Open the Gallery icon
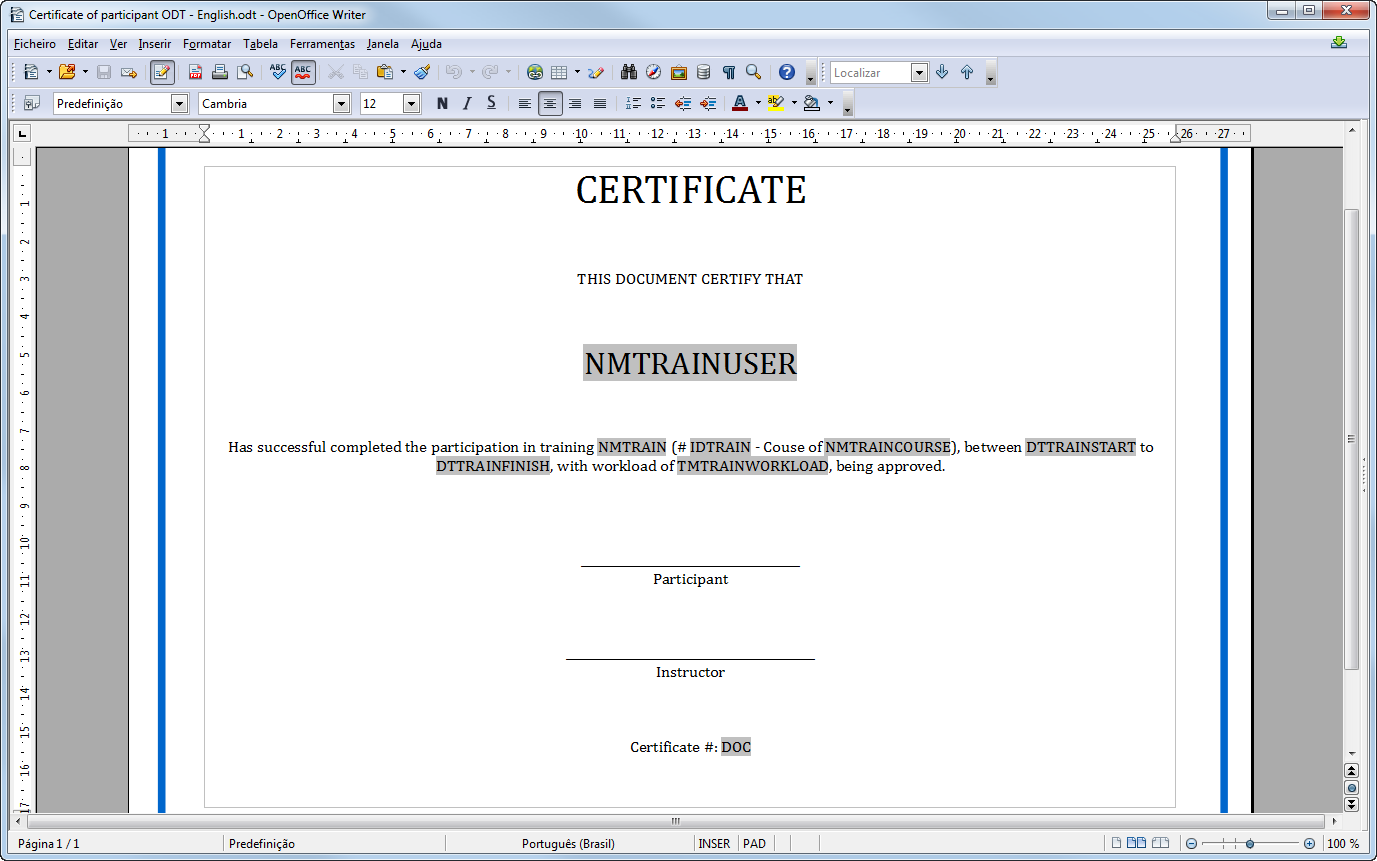Screen dimensions: 1377x861 (x=679, y=72)
